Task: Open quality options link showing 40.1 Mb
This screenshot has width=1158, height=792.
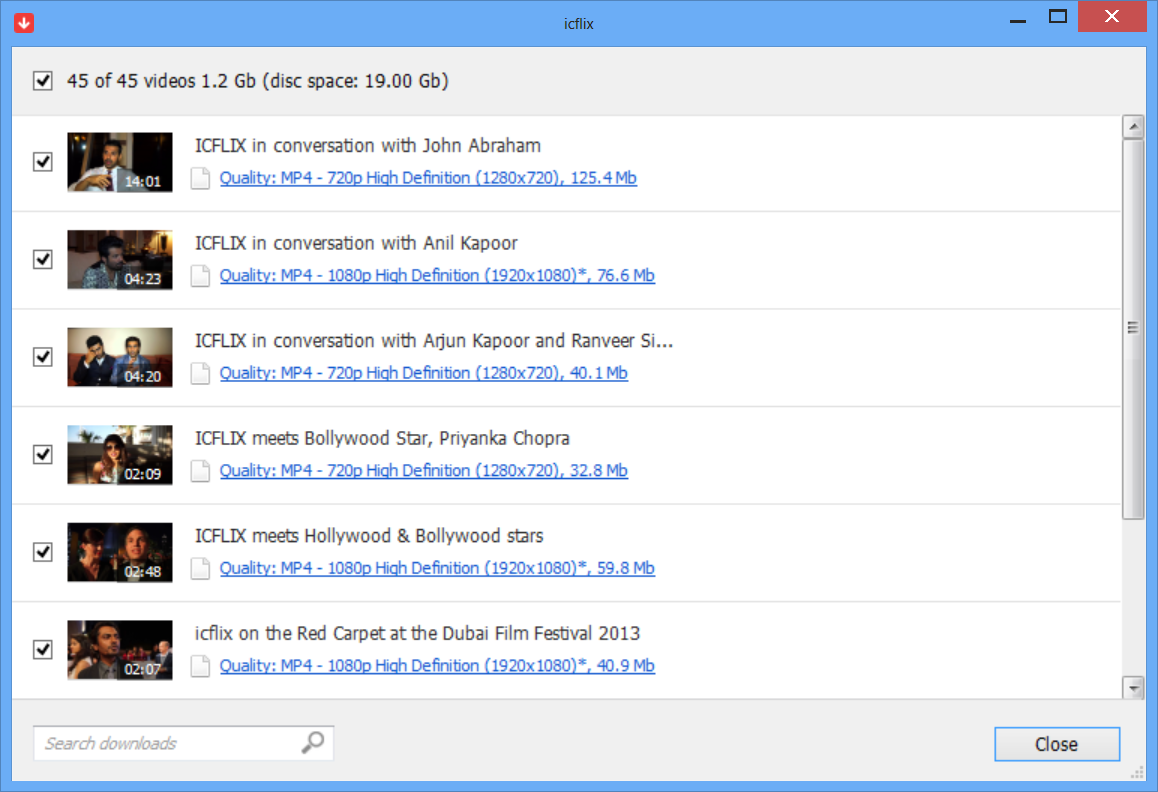Action: tap(424, 373)
